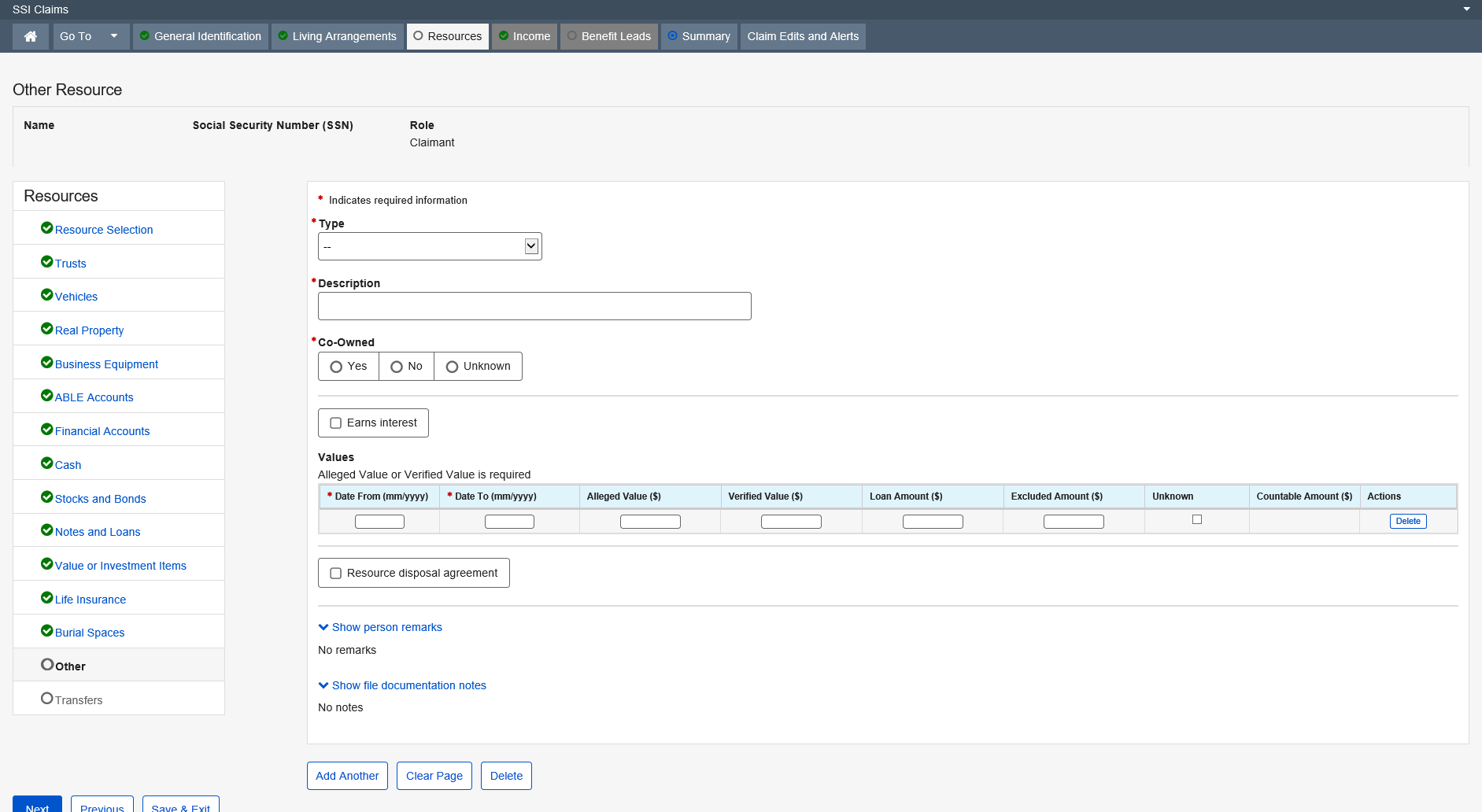Image resolution: width=1482 pixels, height=812 pixels.
Task: Click into the Description text field
Action: click(x=534, y=306)
